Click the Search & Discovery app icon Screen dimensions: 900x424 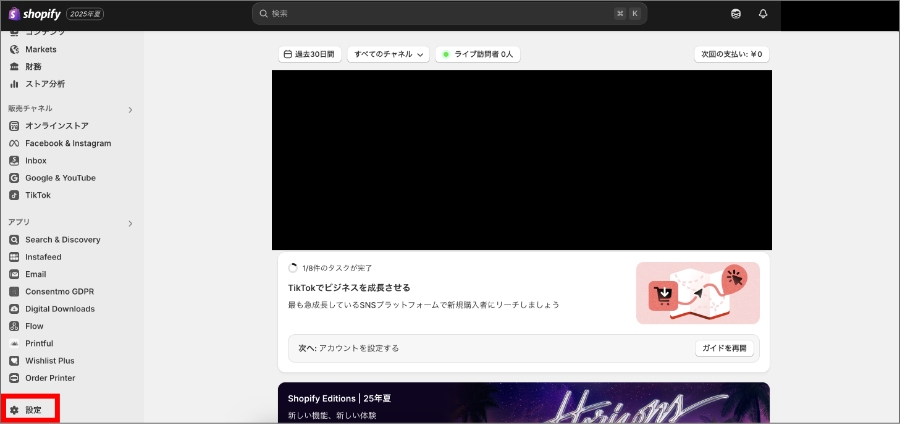14,240
